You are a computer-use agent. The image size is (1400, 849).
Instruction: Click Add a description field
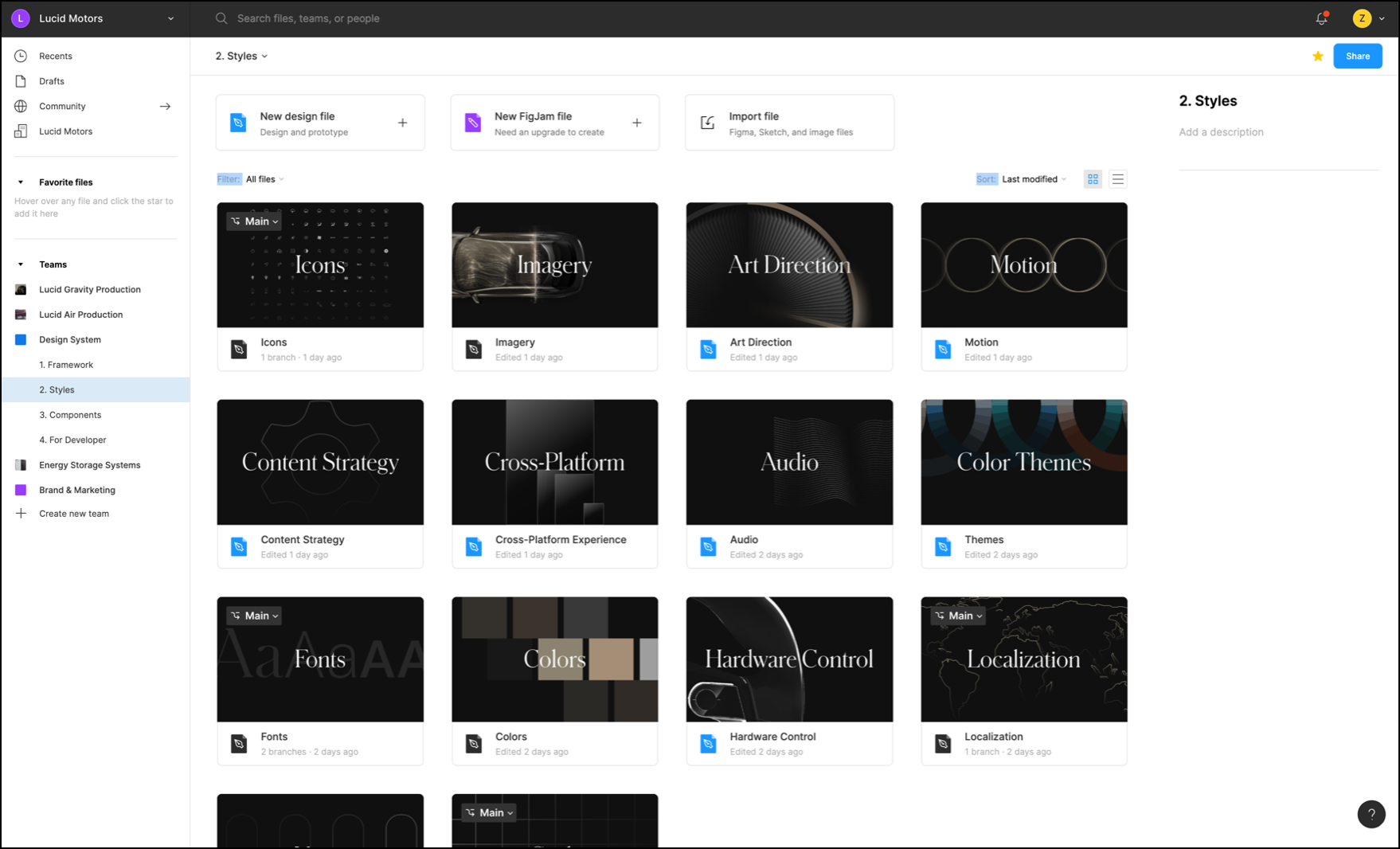click(x=1221, y=132)
